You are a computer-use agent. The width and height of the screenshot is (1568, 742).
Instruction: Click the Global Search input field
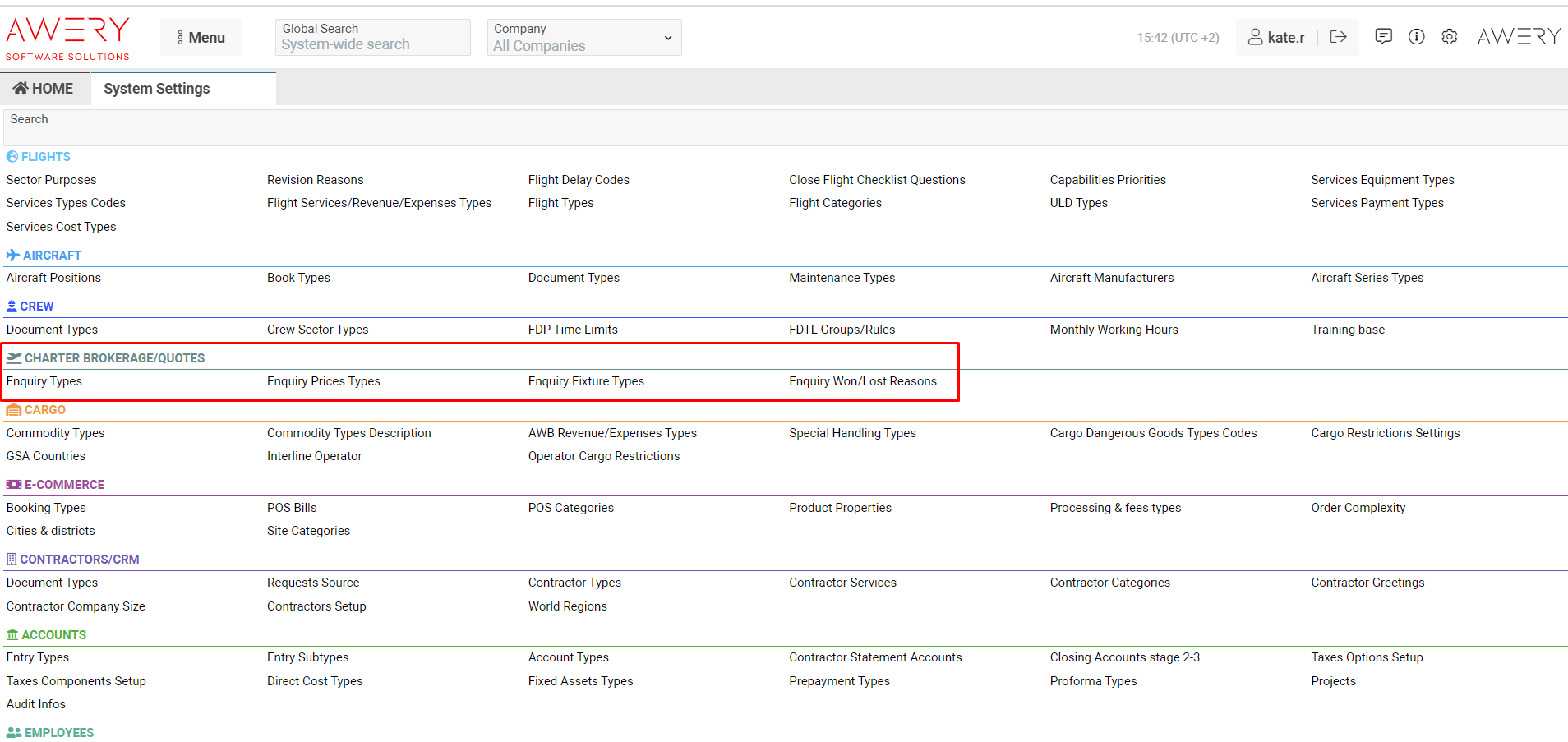pyautogui.click(x=372, y=44)
